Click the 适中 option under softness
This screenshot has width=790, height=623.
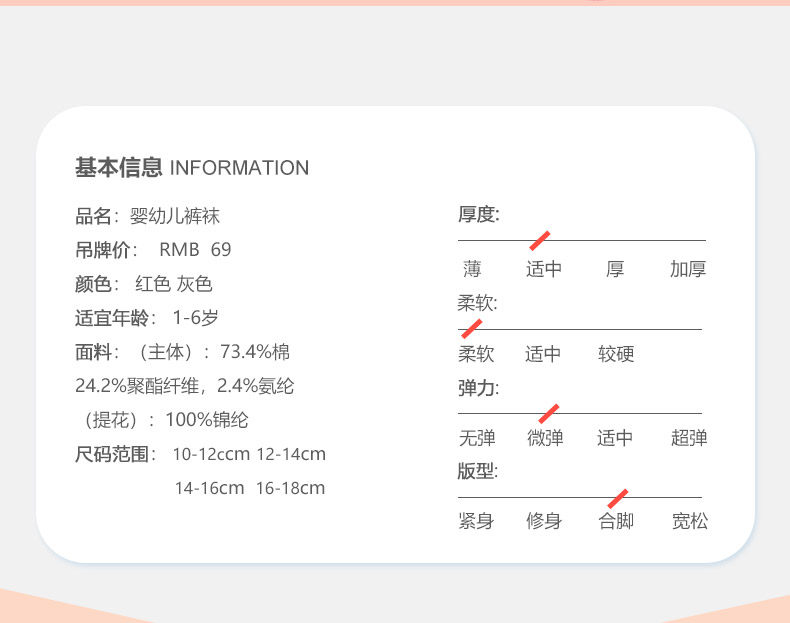(x=543, y=354)
